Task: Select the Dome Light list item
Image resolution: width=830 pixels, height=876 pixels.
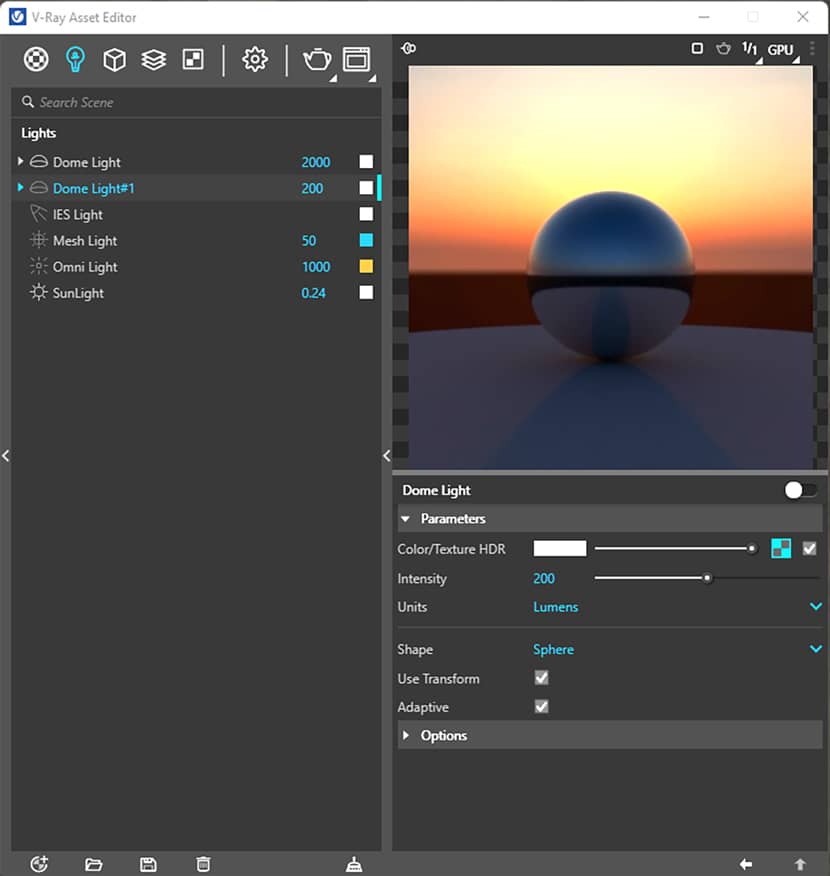Action: [x=87, y=162]
